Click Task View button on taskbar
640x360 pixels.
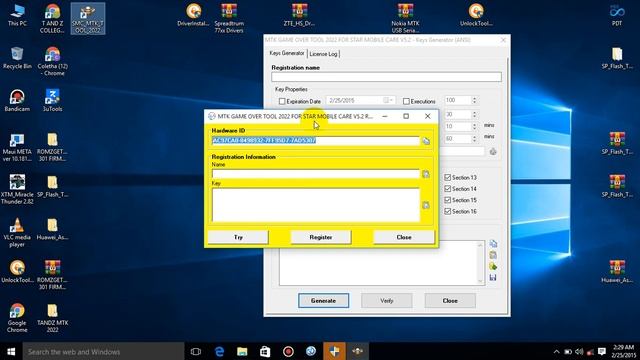tap(196, 351)
